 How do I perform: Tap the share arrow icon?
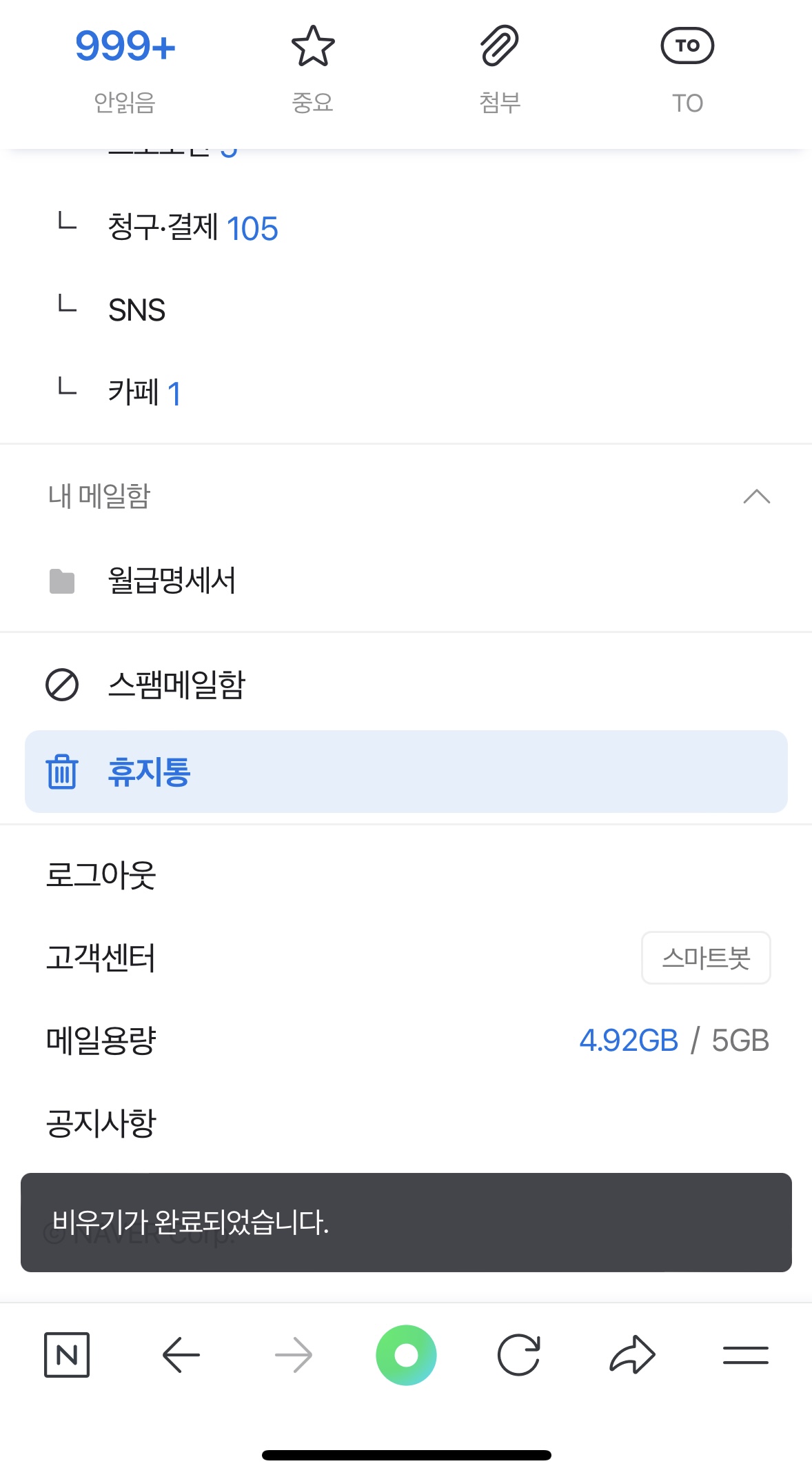[x=632, y=1355]
